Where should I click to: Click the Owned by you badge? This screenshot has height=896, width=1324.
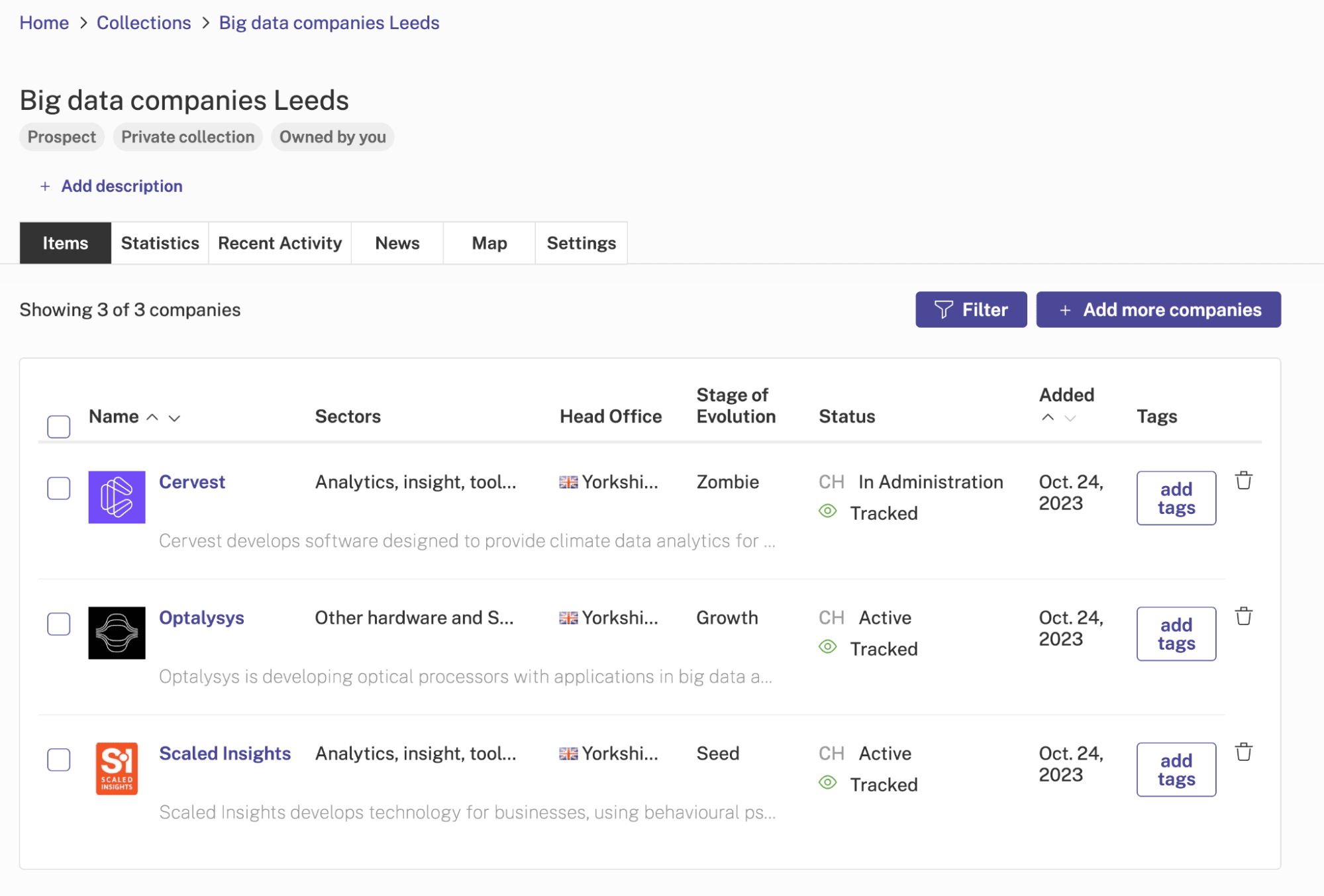point(332,137)
